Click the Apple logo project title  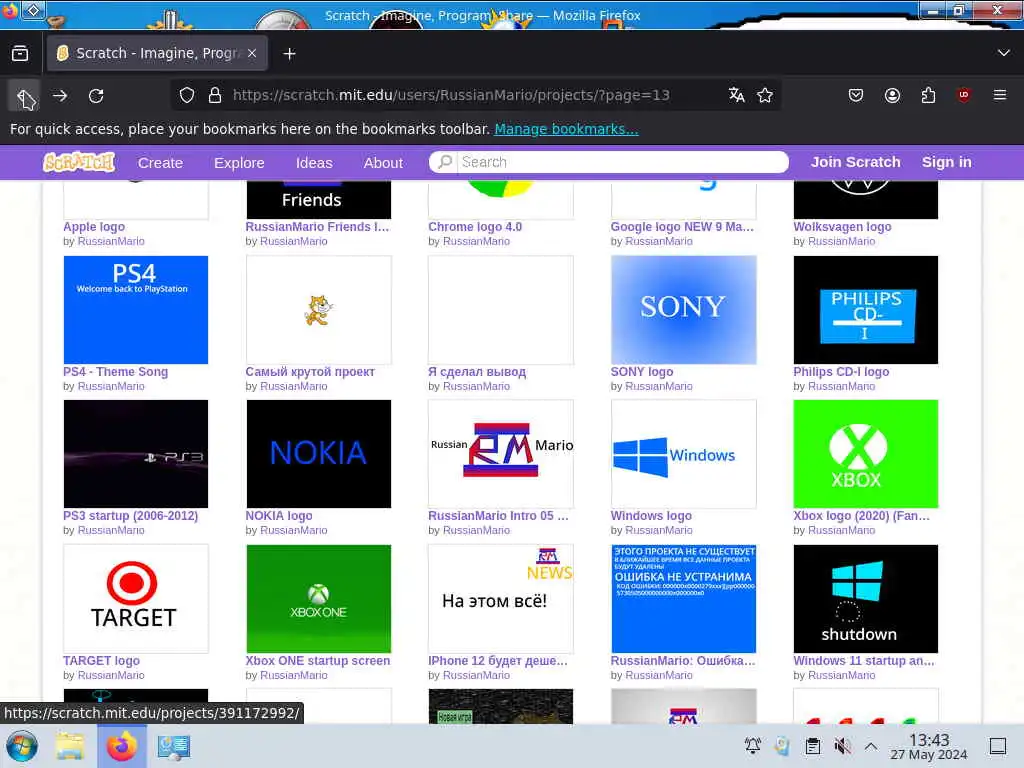coord(94,227)
